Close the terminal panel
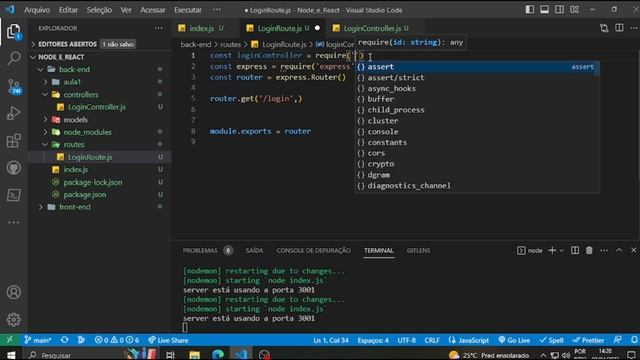640x360 pixels. 633,250
